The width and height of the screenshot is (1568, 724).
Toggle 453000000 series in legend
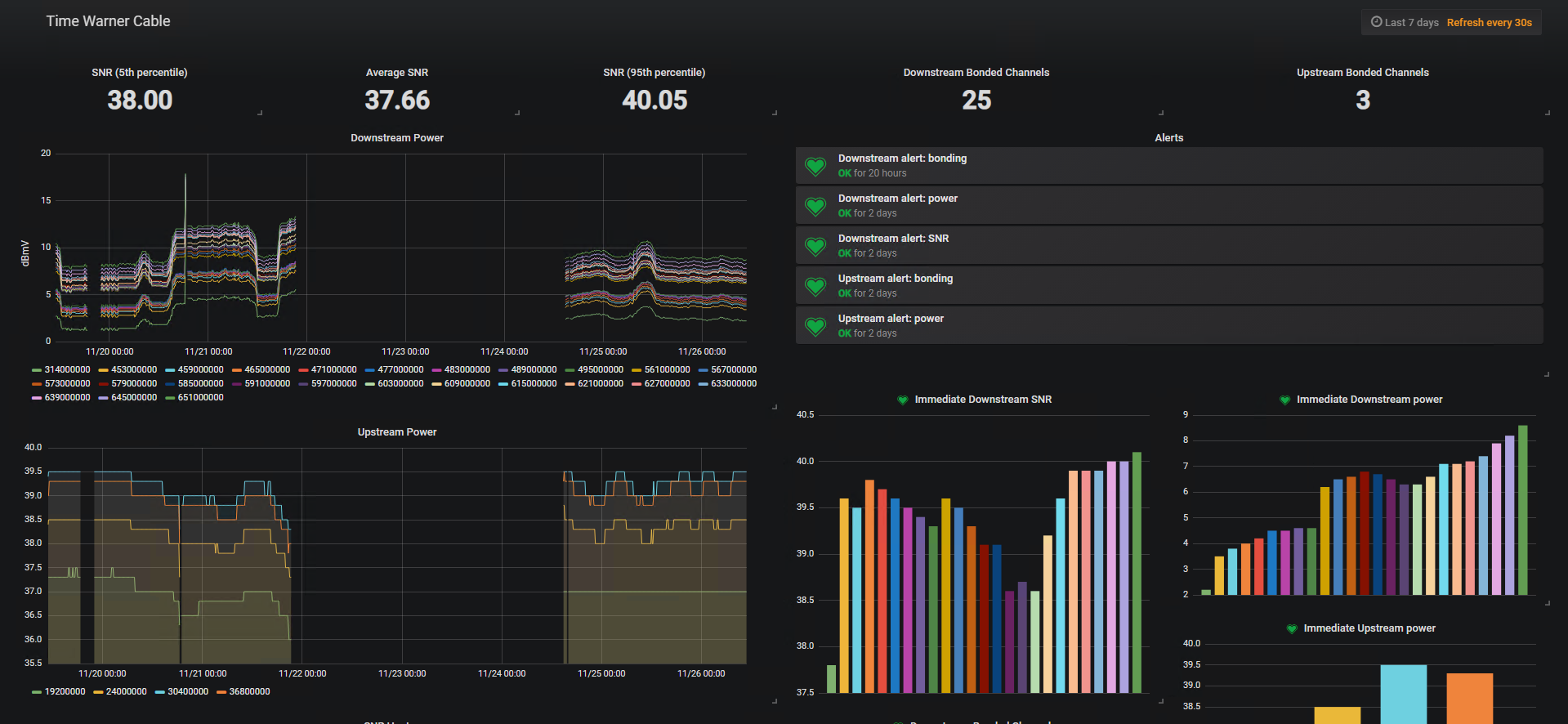[x=134, y=370]
